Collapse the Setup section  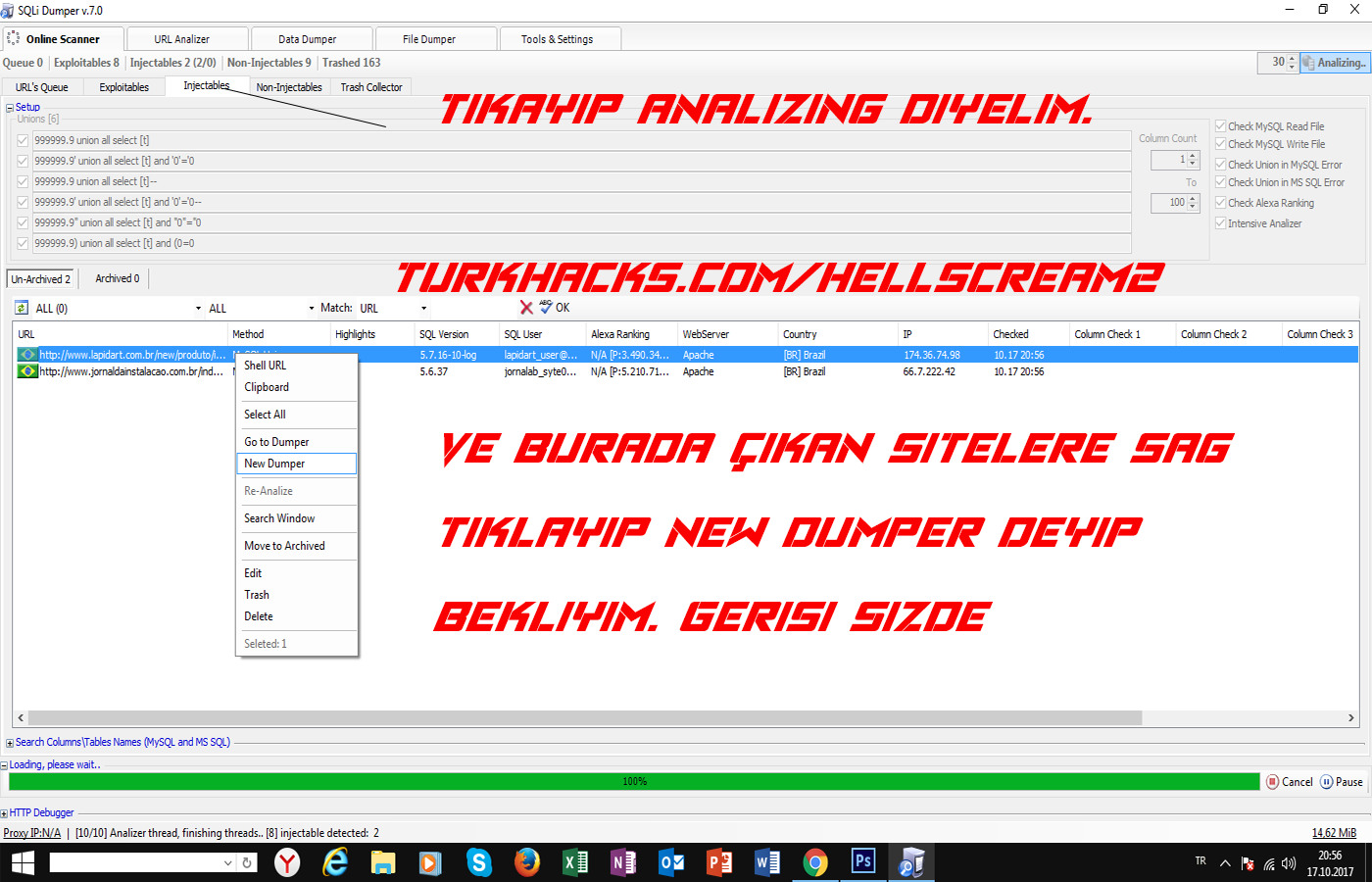pyautogui.click(x=10, y=108)
